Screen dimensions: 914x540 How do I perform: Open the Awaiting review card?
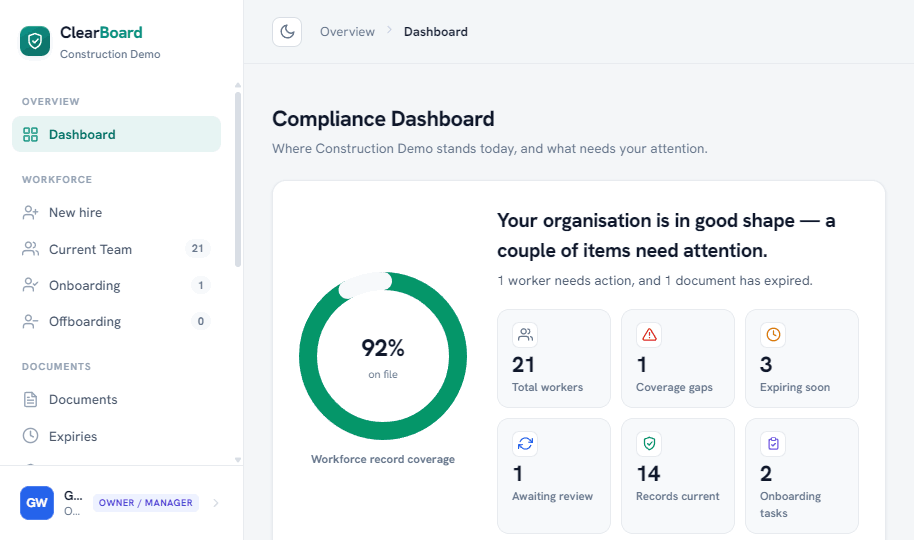554,476
